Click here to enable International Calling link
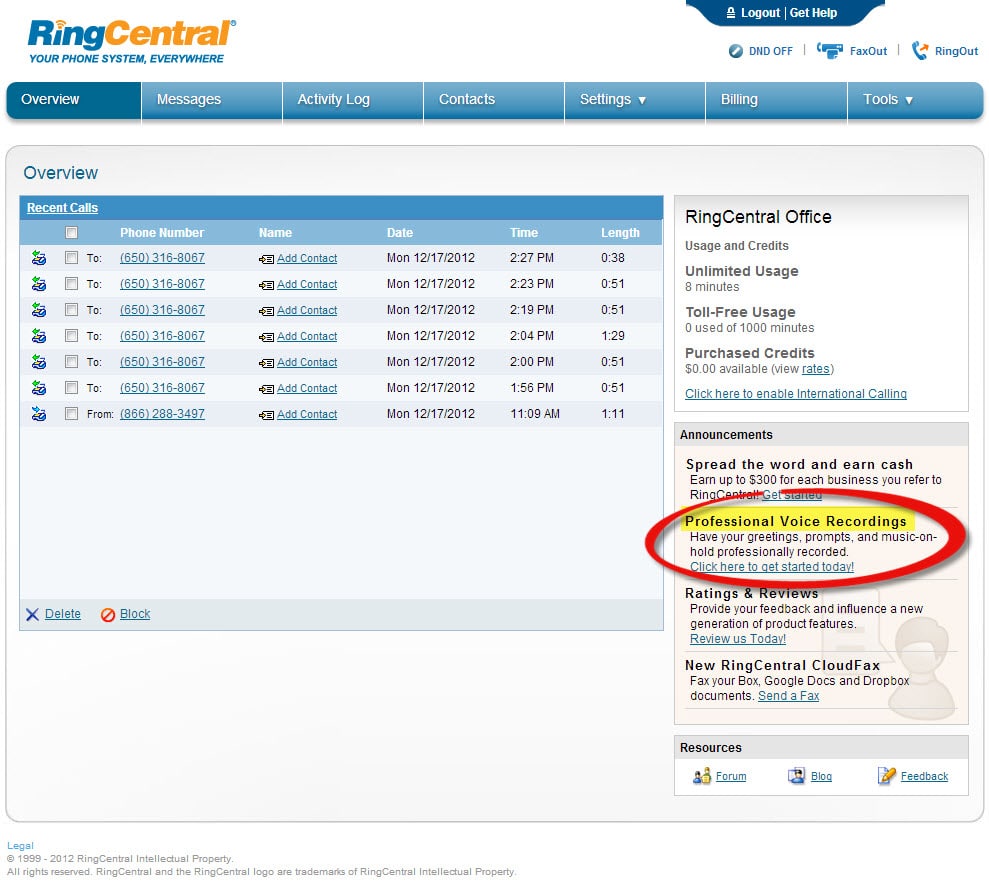Screen dimensions: 989x883 point(795,394)
